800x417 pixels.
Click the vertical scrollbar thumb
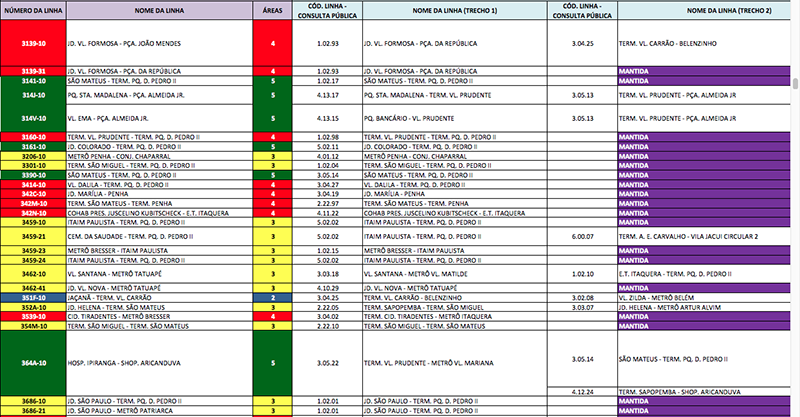[795, 84]
